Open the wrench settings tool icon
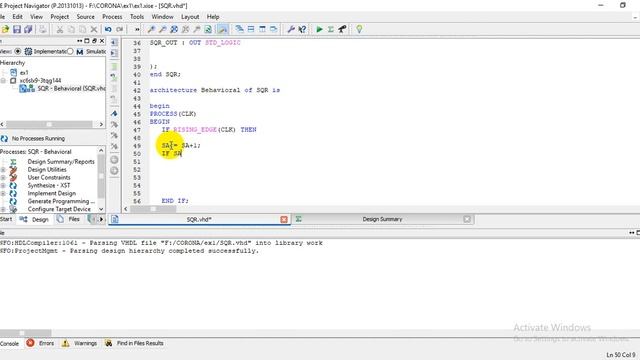This screenshot has height=360, width=640. tap(291, 29)
